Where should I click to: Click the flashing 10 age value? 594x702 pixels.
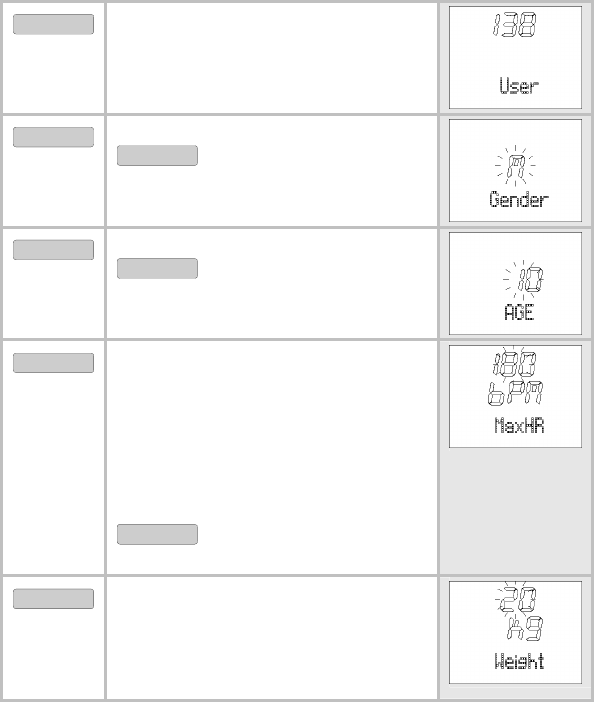pos(531,279)
